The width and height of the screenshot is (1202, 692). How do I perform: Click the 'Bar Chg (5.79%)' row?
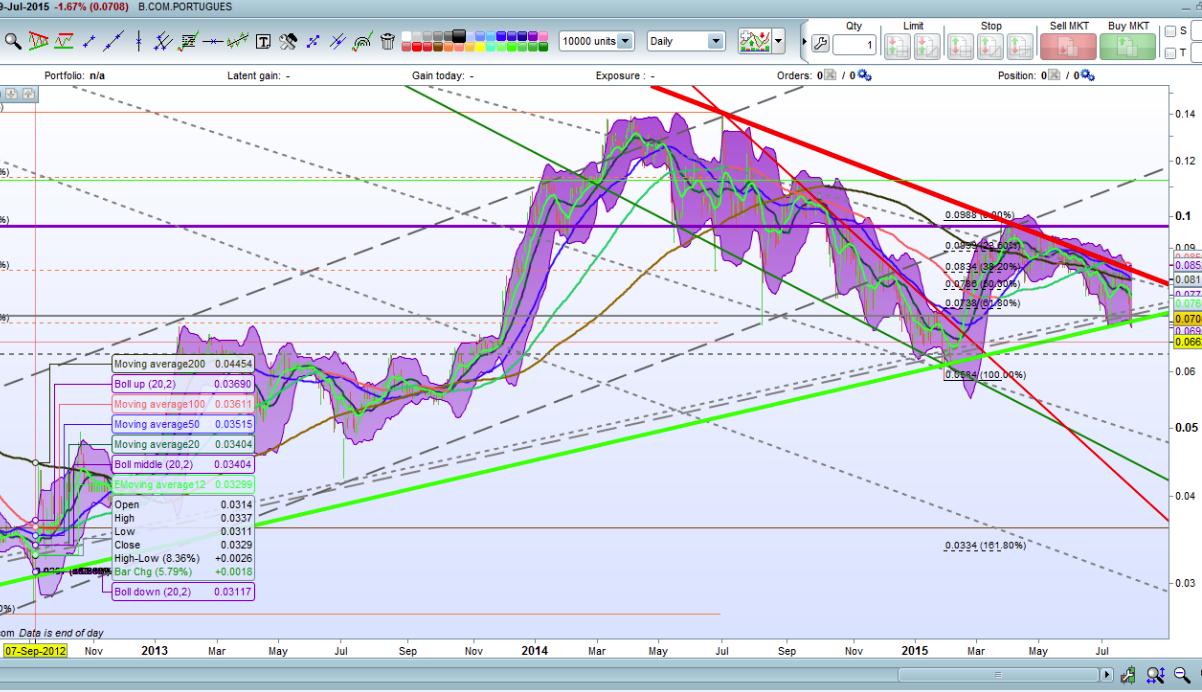click(x=183, y=571)
